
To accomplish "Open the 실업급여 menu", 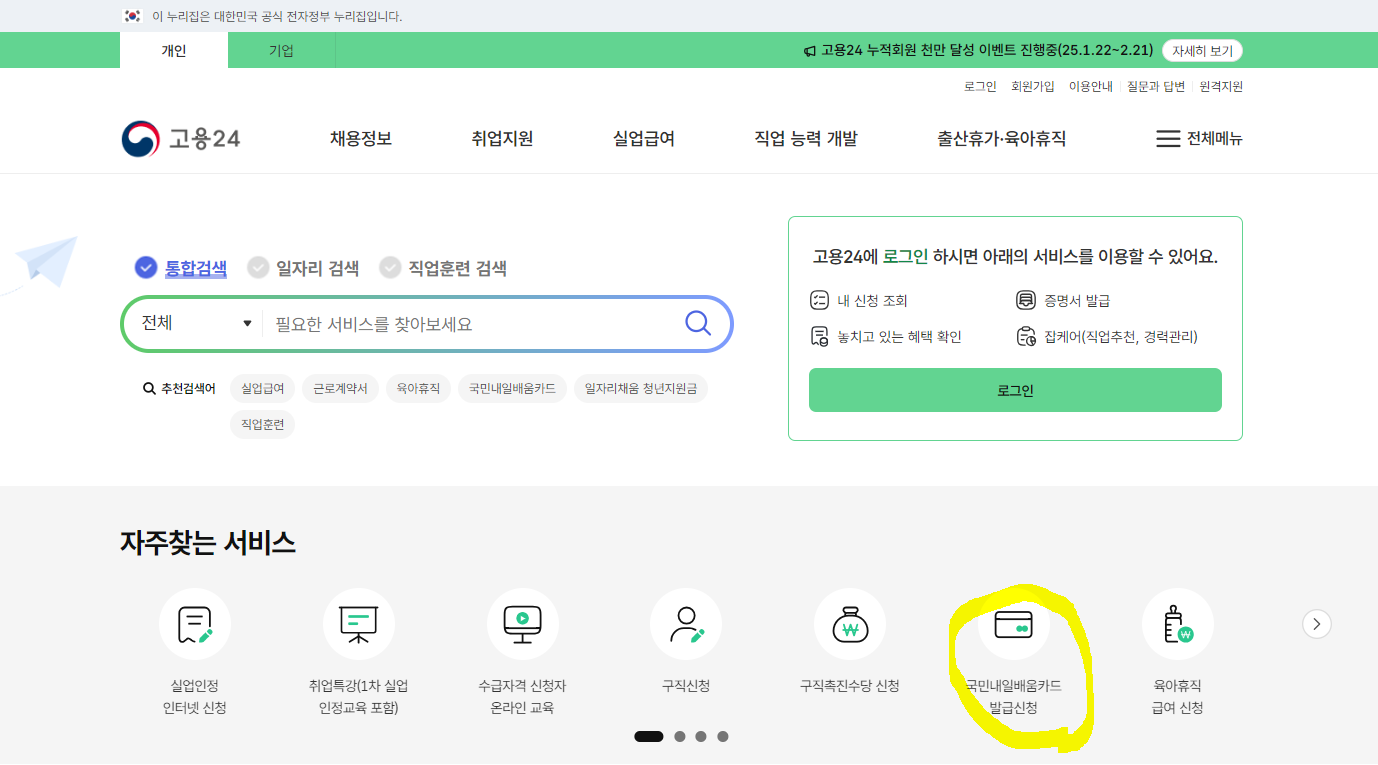I will [x=644, y=139].
